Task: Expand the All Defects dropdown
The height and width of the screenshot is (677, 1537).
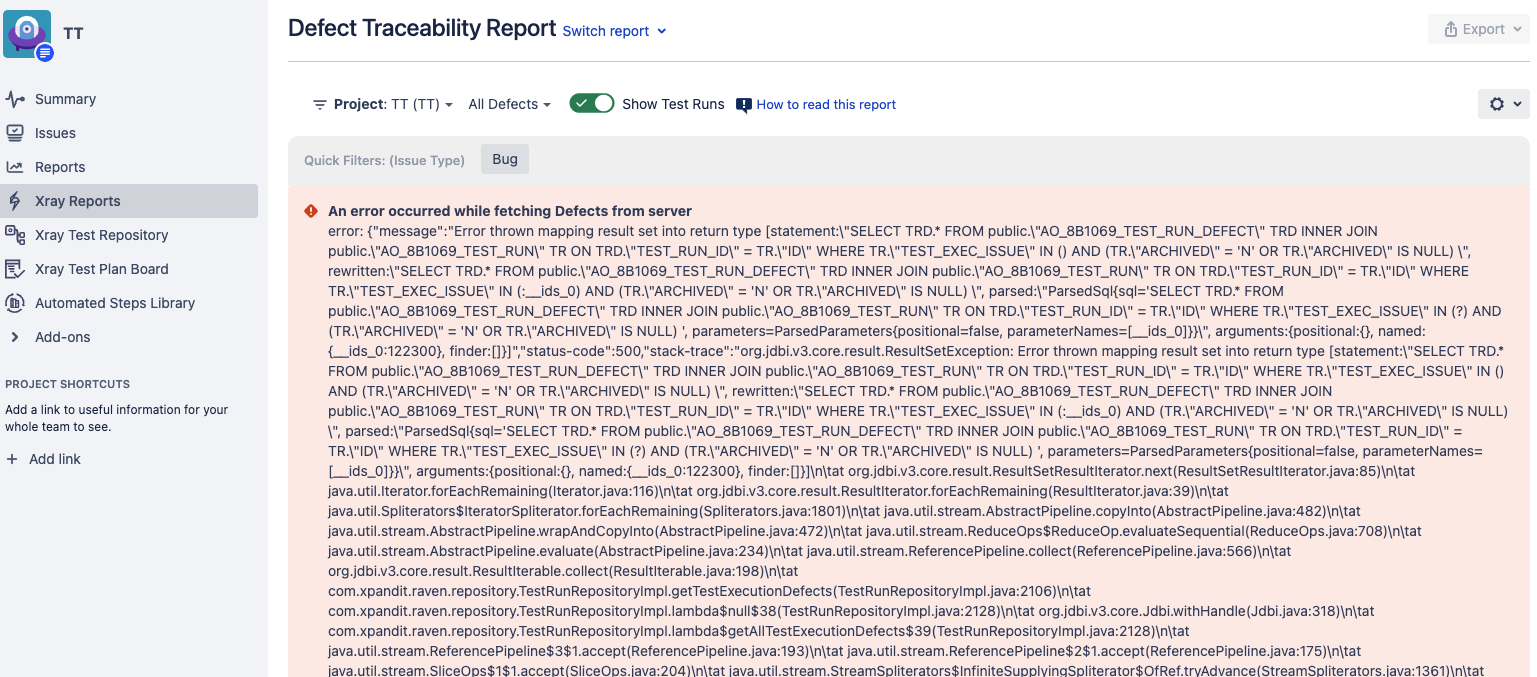Action: (x=509, y=104)
